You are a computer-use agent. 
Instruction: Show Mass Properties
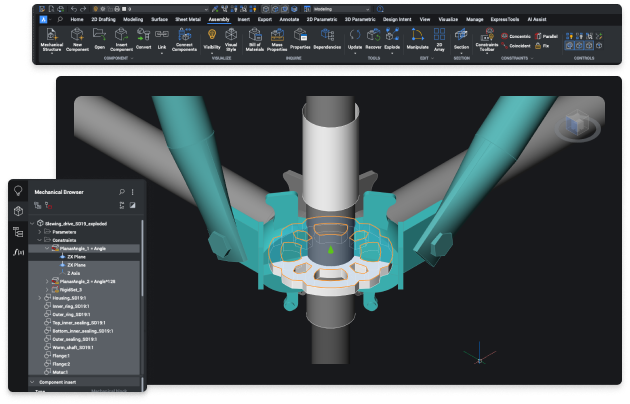277,39
